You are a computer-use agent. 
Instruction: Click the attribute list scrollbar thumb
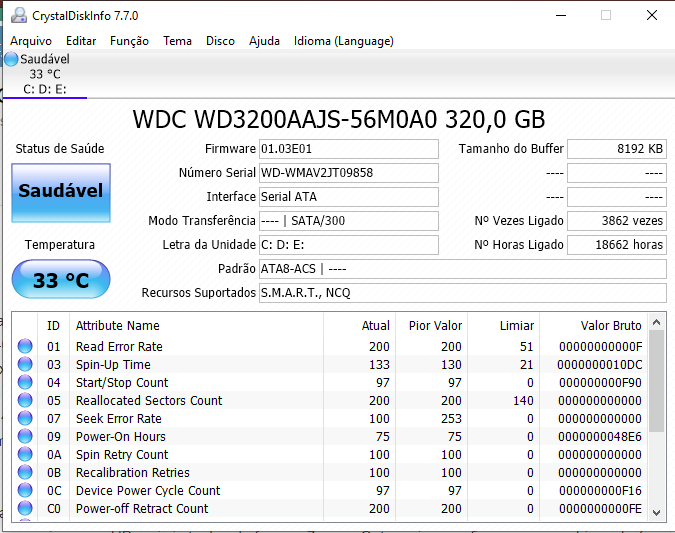pos(656,381)
